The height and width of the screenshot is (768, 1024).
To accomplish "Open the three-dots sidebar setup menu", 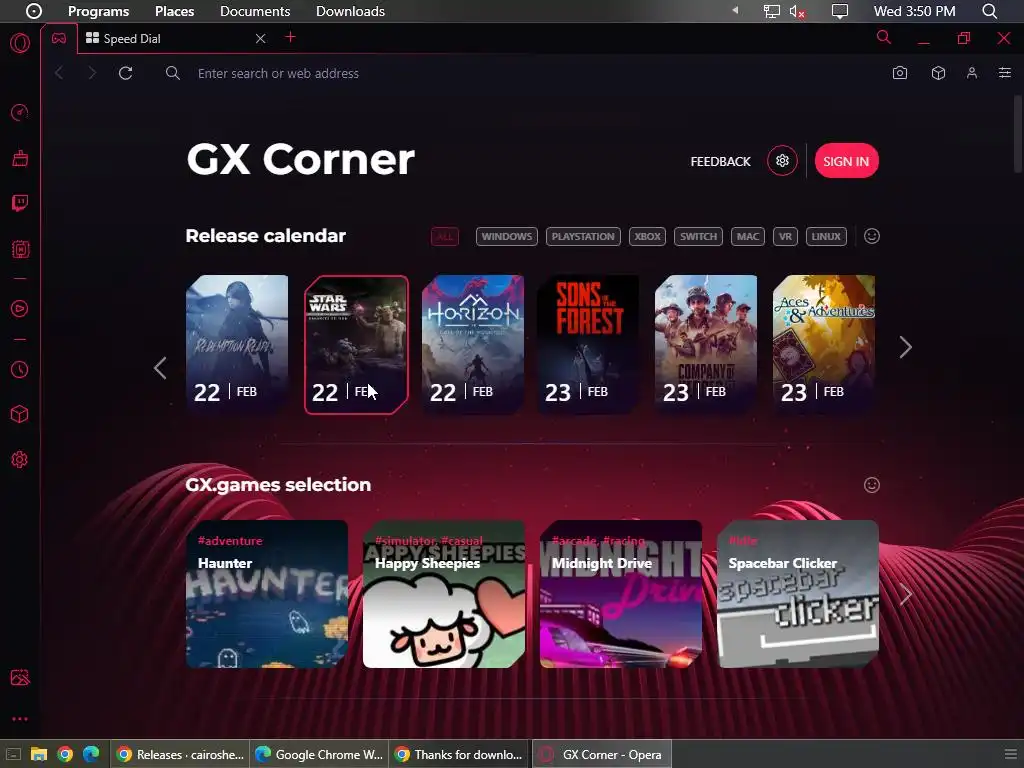I will click(20, 719).
